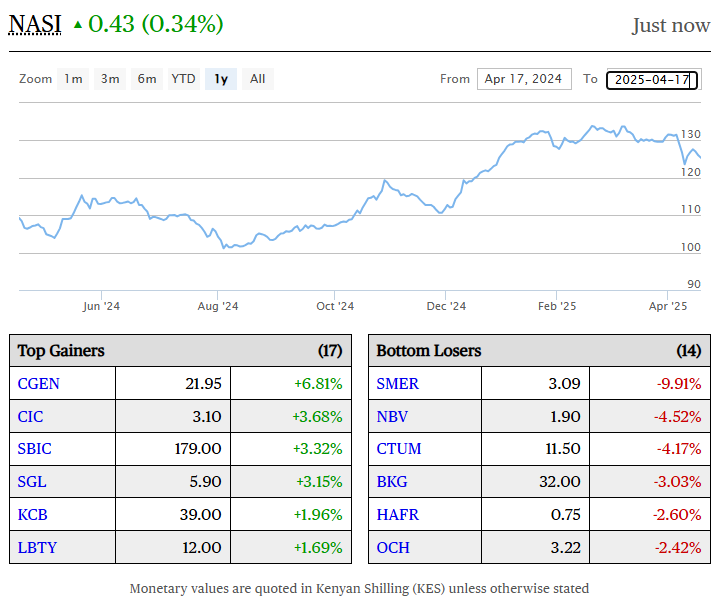This screenshot has height=607, width=717.
Task: Open the BKG ticker link
Action: pos(392,482)
